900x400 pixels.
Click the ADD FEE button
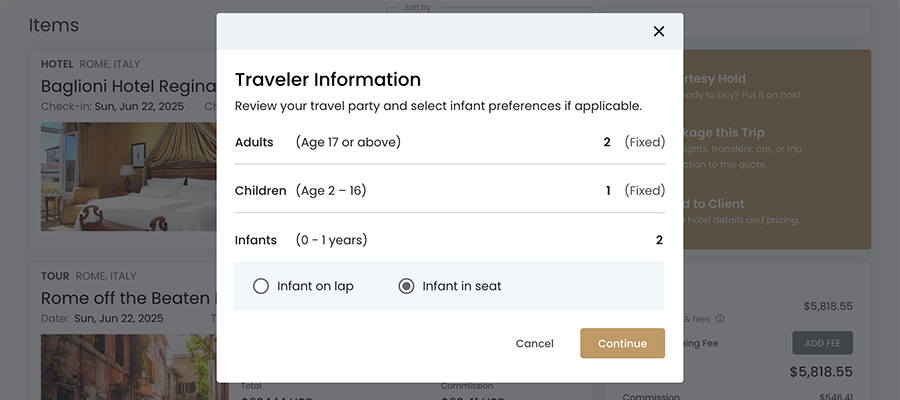[822, 343]
